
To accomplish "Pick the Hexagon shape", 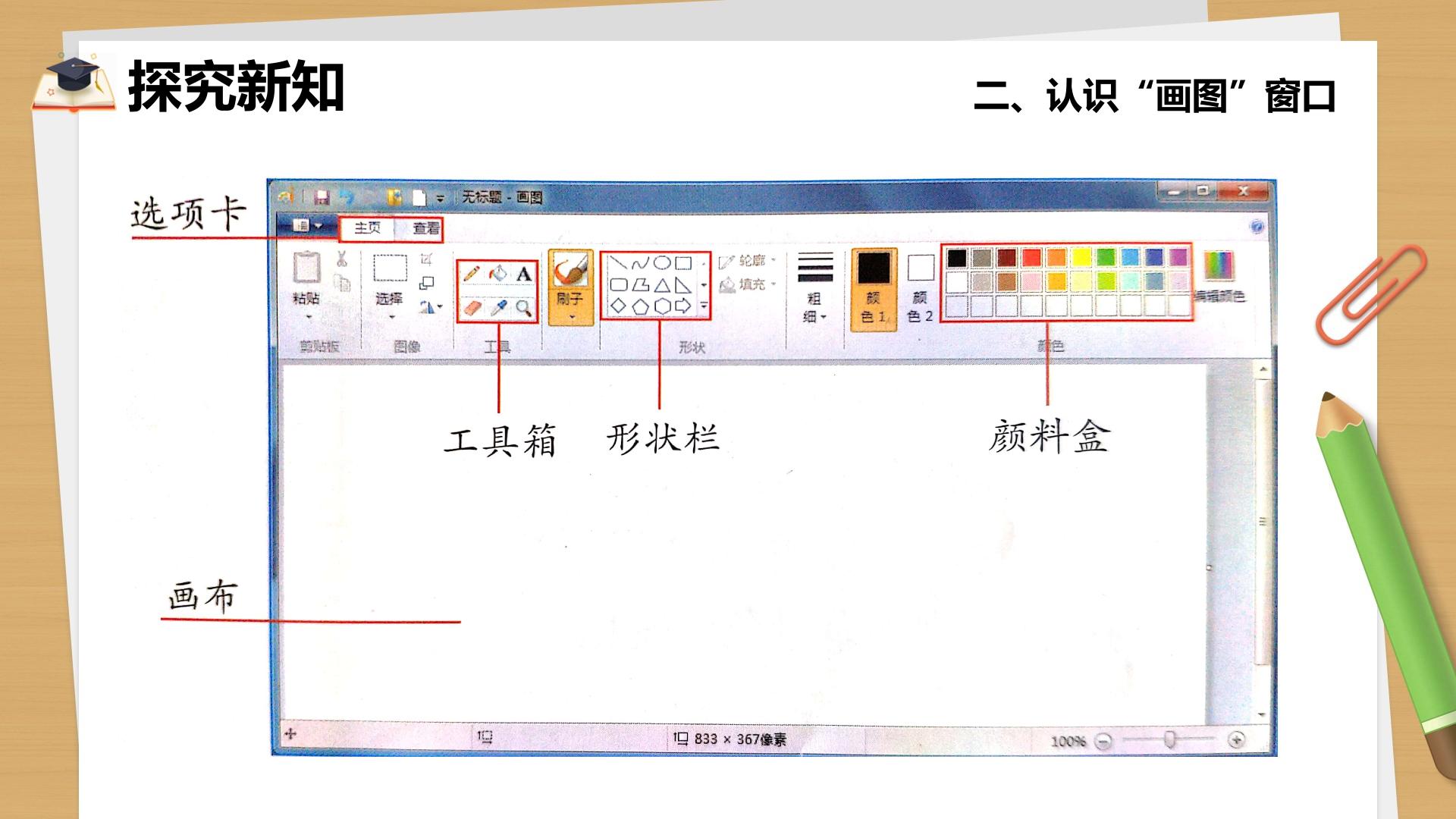I will click(662, 306).
